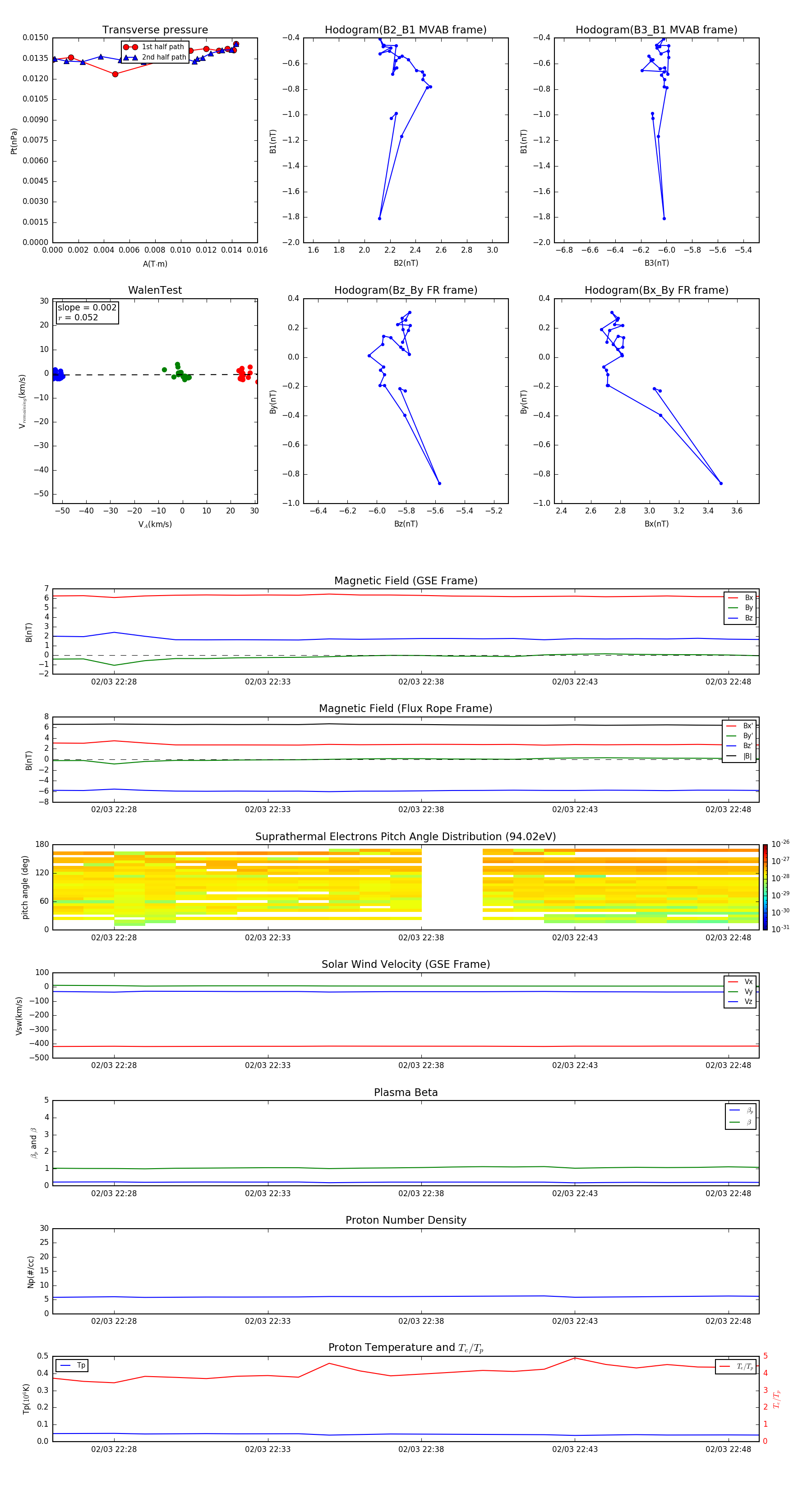Click the 'Bz(nT)' x-axis label

(x=406, y=524)
